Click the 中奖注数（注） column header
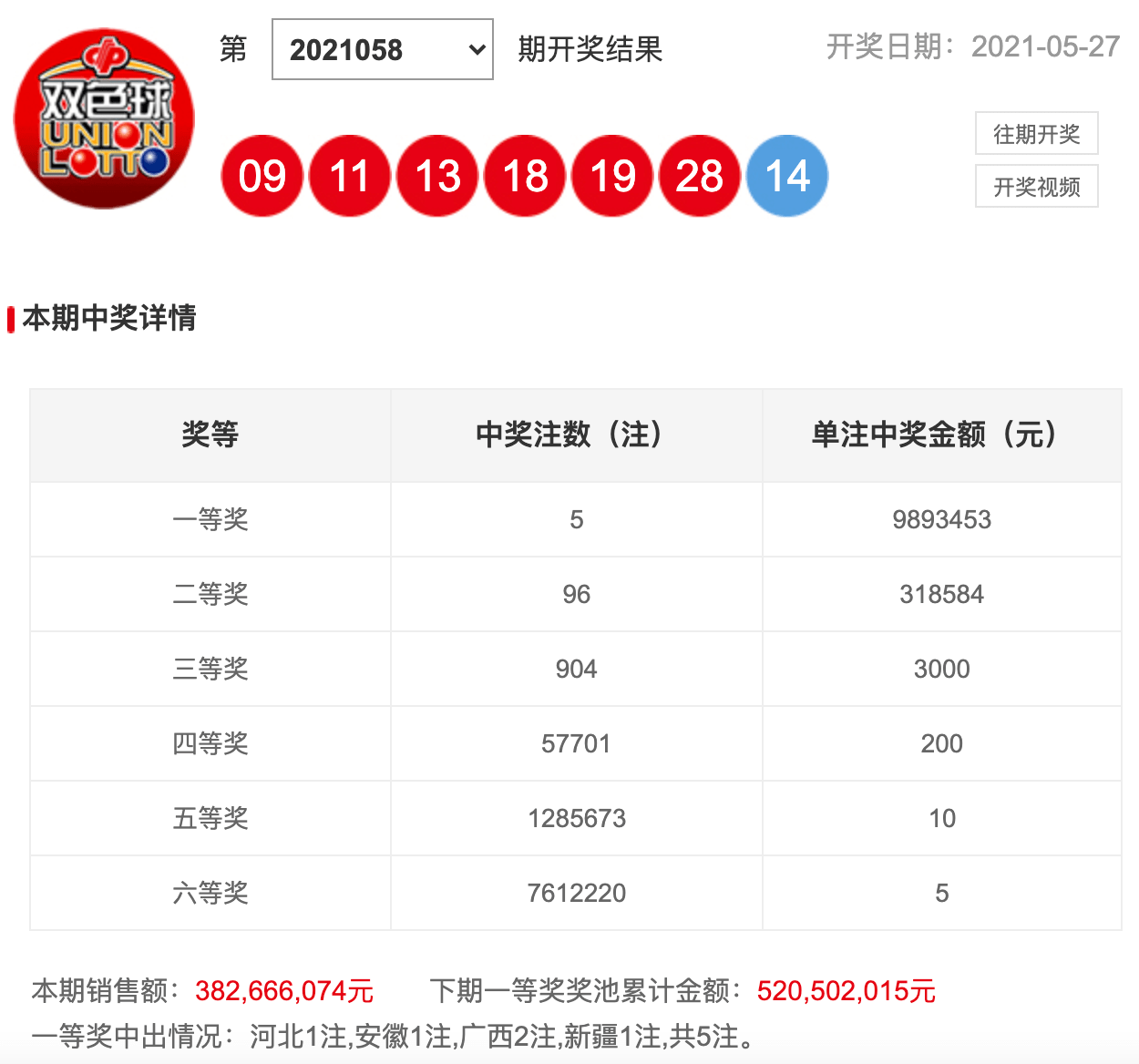 pyautogui.click(x=577, y=435)
